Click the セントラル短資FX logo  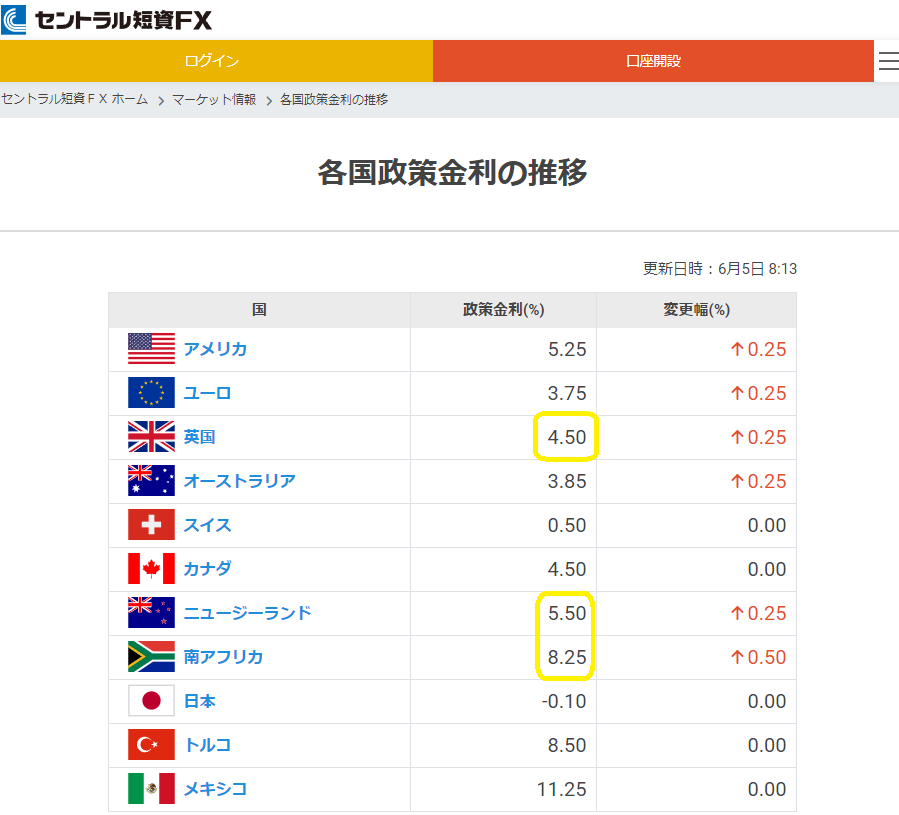[107, 20]
